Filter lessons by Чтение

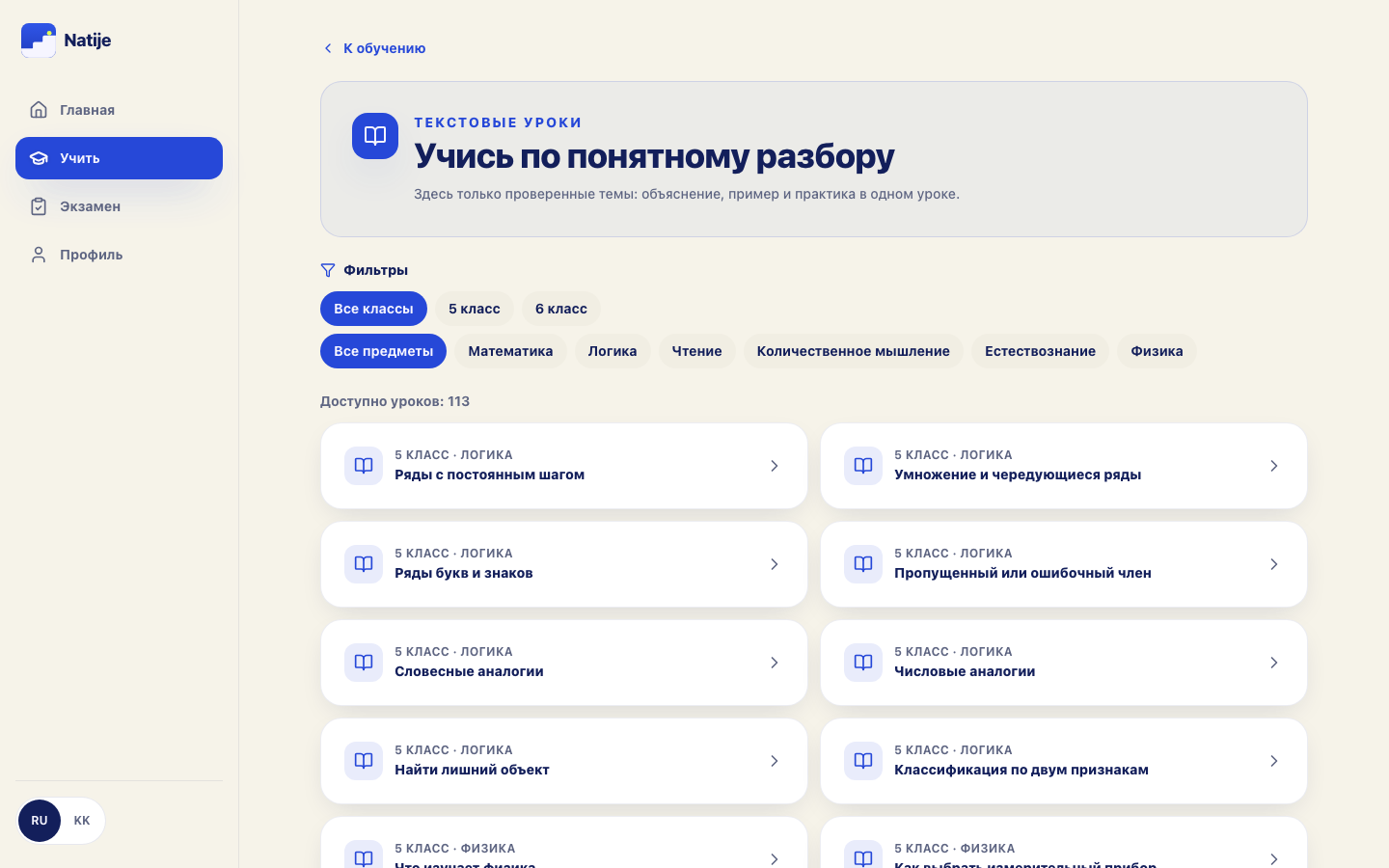pos(696,351)
